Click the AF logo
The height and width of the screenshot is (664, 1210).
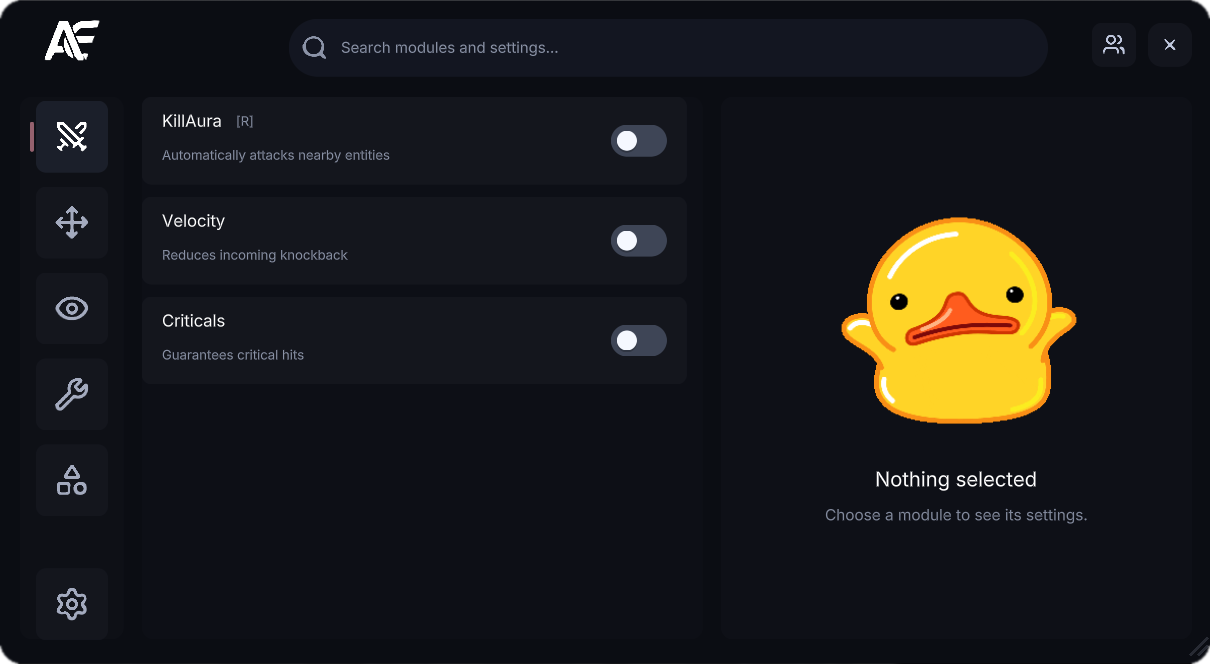pos(72,41)
